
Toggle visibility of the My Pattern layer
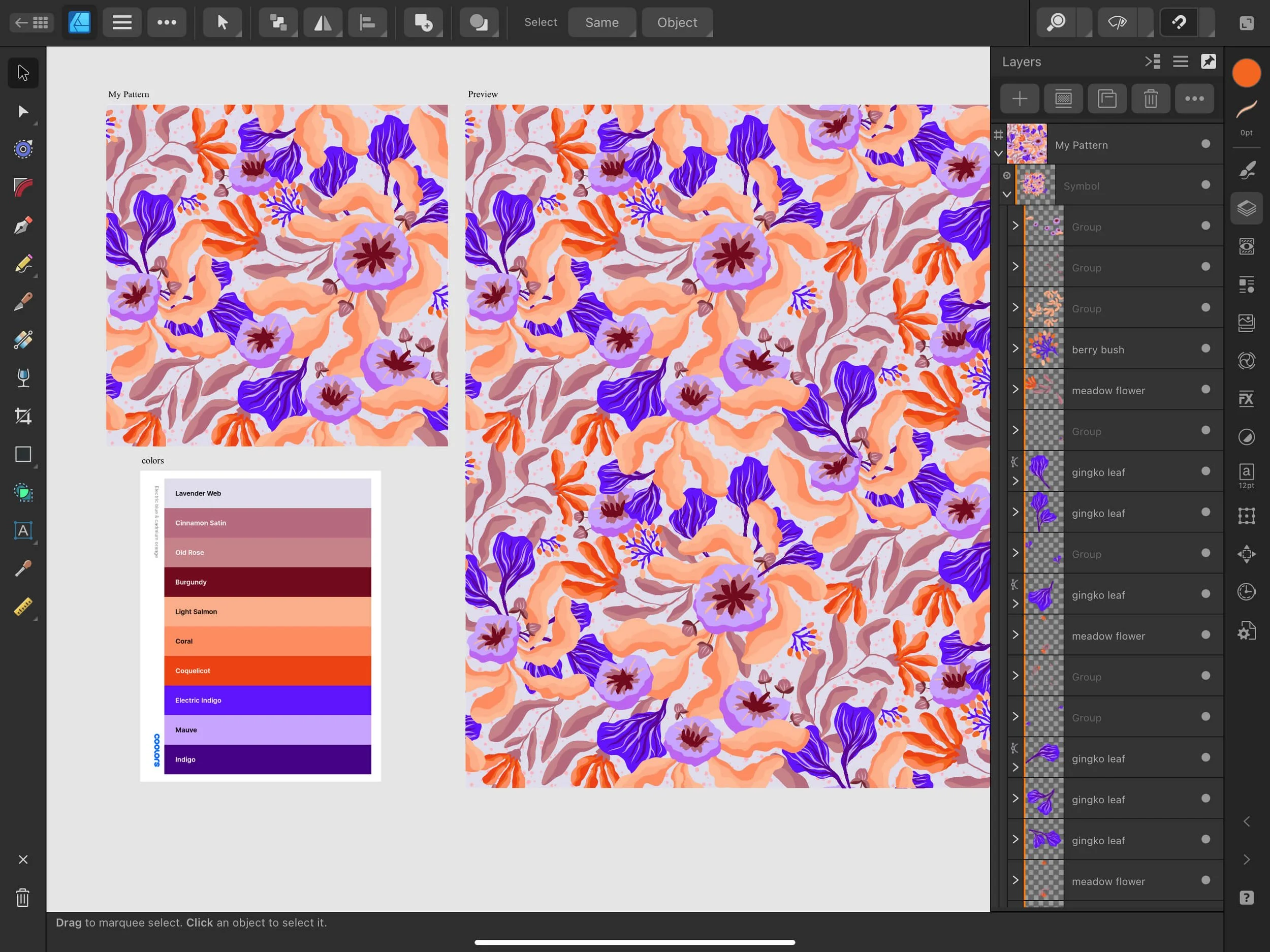(x=1205, y=145)
